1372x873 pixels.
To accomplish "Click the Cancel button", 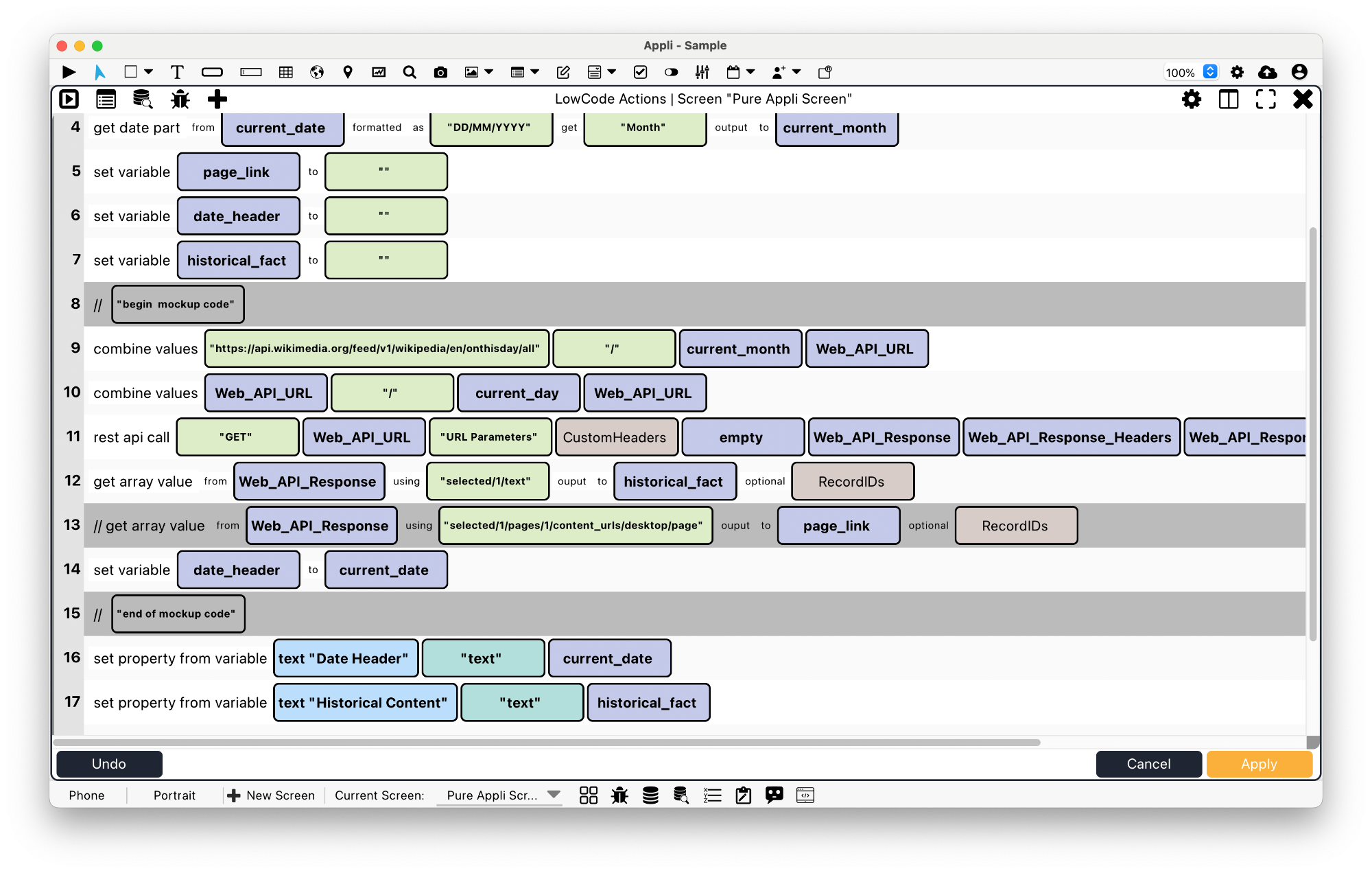I will point(1149,764).
